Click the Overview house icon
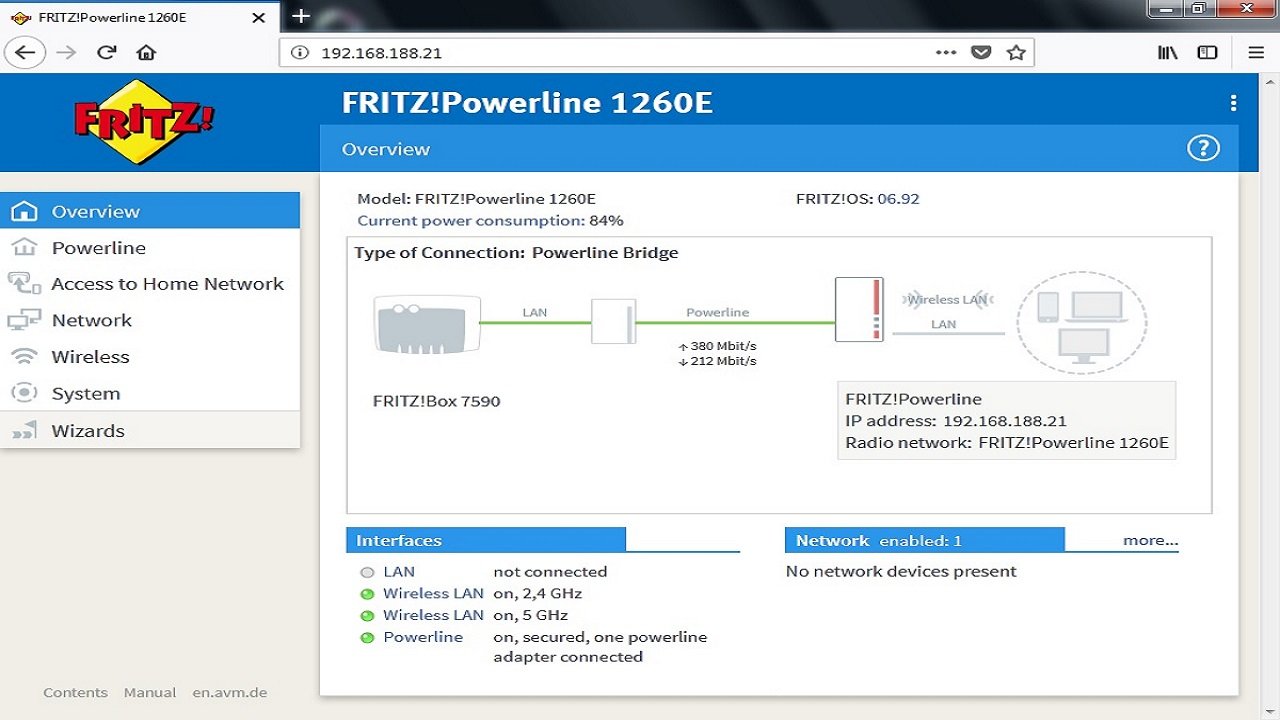The height and width of the screenshot is (720, 1280). 24,211
